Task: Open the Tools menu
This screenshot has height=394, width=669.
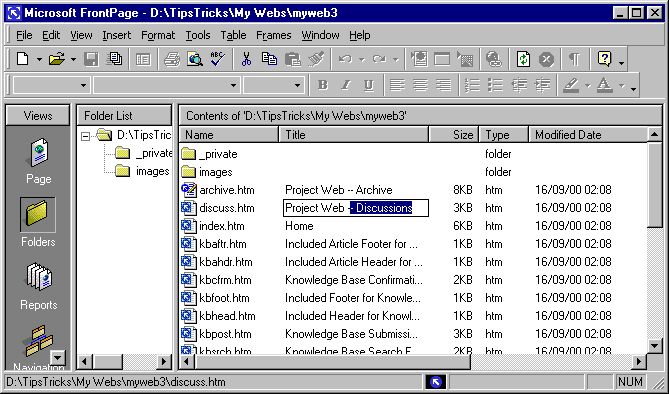Action: tap(198, 35)
